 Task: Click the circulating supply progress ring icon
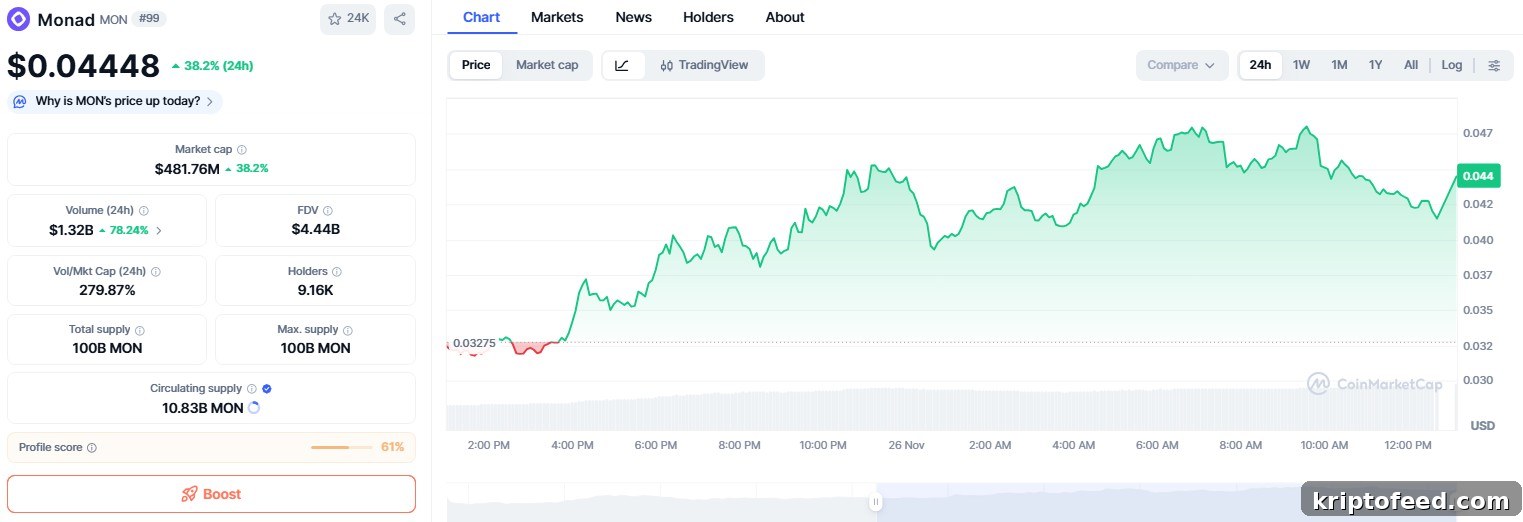click(253, 408)
